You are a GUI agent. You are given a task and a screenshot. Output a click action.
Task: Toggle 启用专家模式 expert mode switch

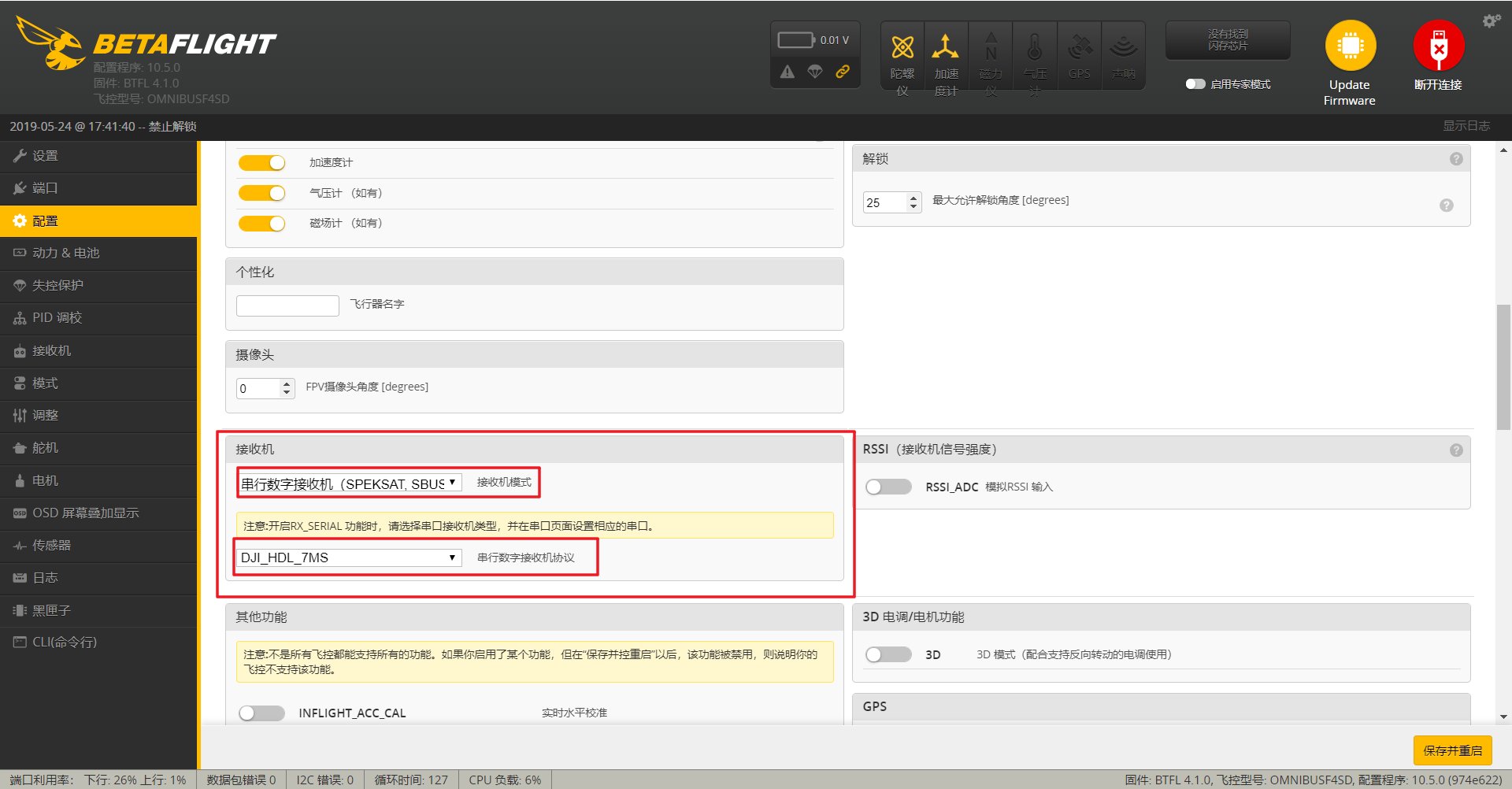tap(1195, 84)
